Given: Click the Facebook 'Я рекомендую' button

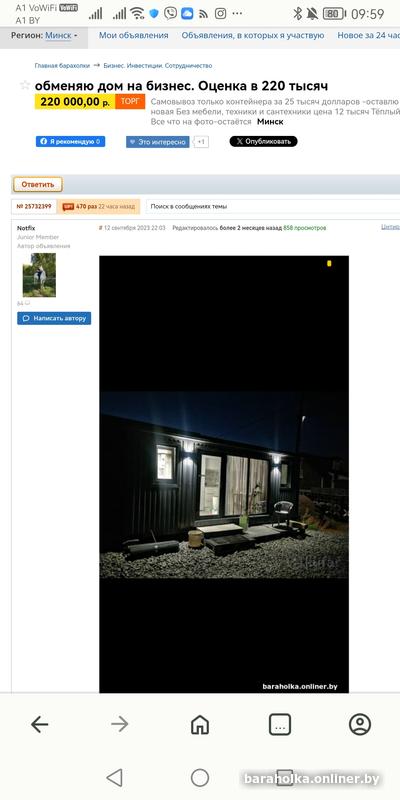Looking at the screenshot, I should (70, 141).
